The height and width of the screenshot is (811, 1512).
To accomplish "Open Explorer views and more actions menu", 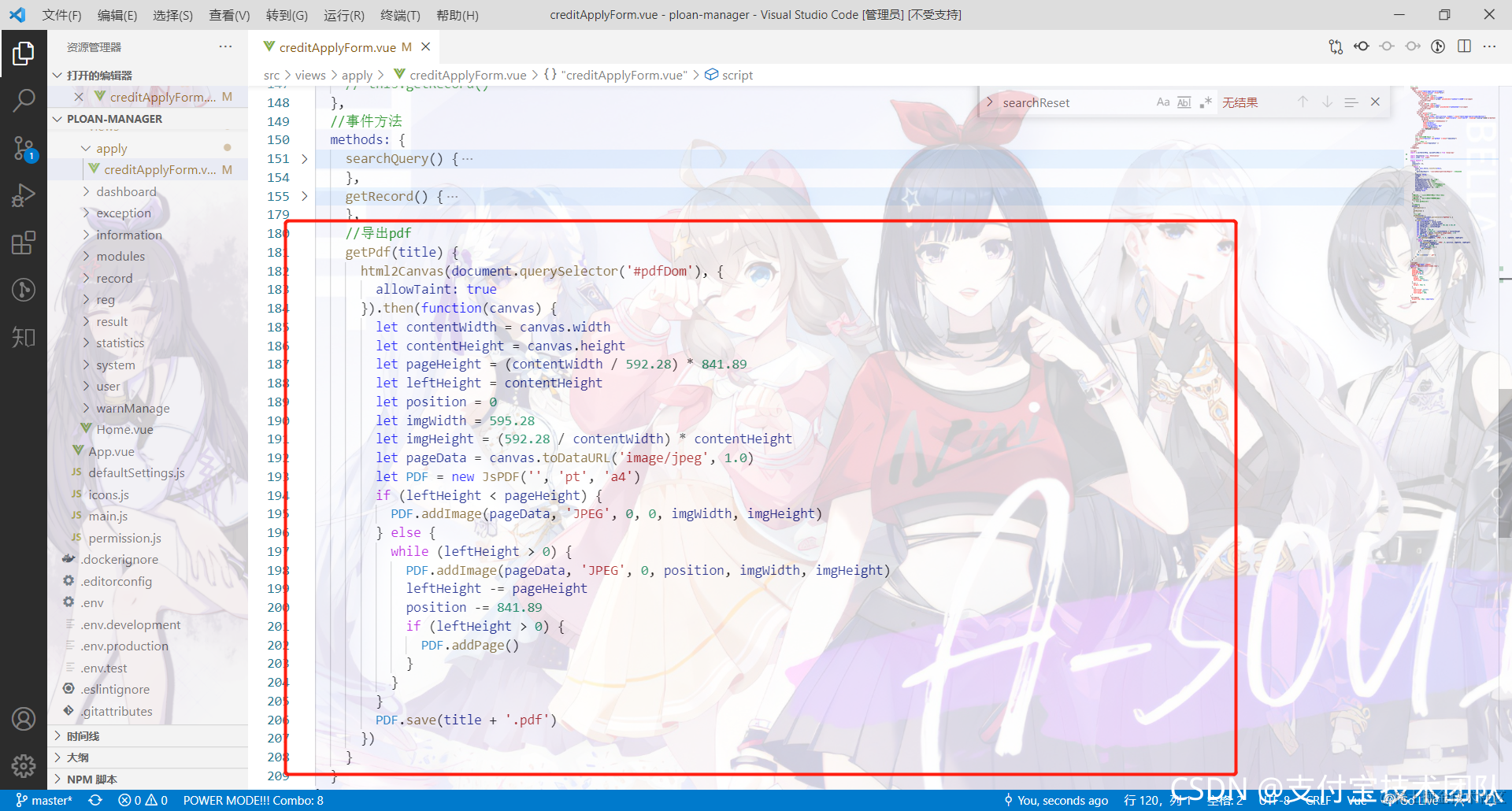I will coord(225,46).
